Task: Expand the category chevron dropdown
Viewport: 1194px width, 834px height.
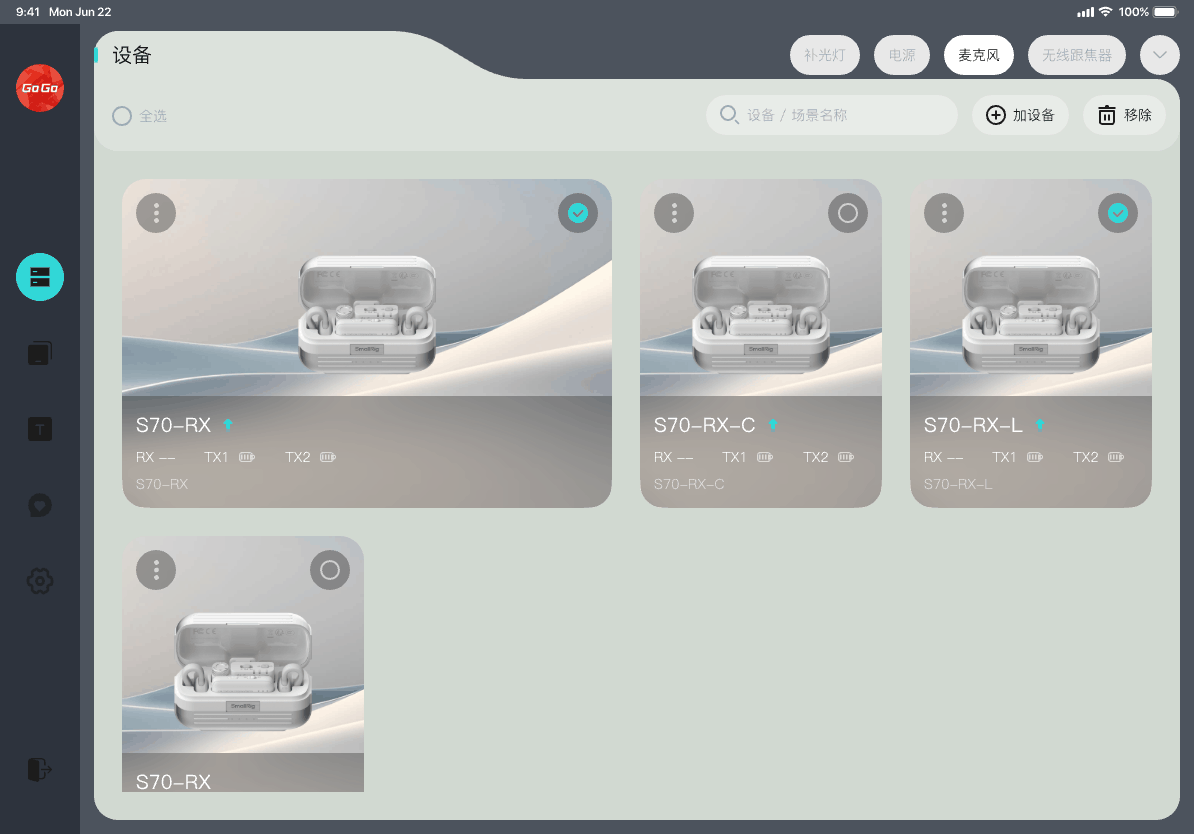Action: [1160, 55]
